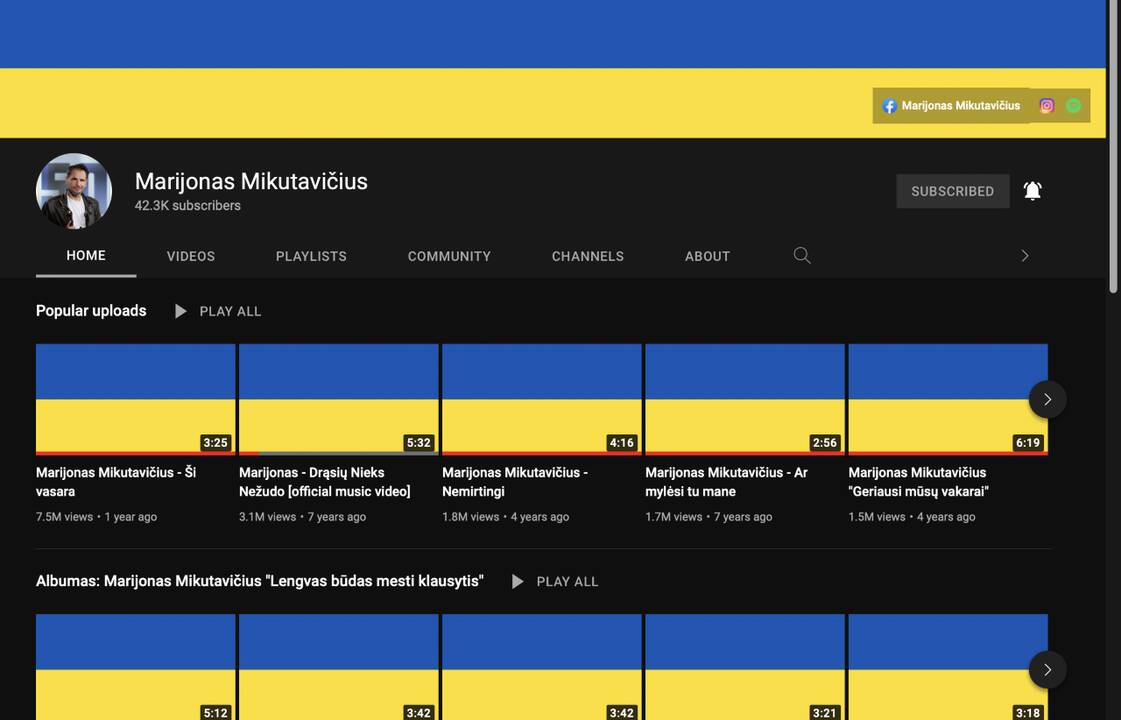Open the Ar mylėsi tu mane thumbnail

click(x=744, y=399)
